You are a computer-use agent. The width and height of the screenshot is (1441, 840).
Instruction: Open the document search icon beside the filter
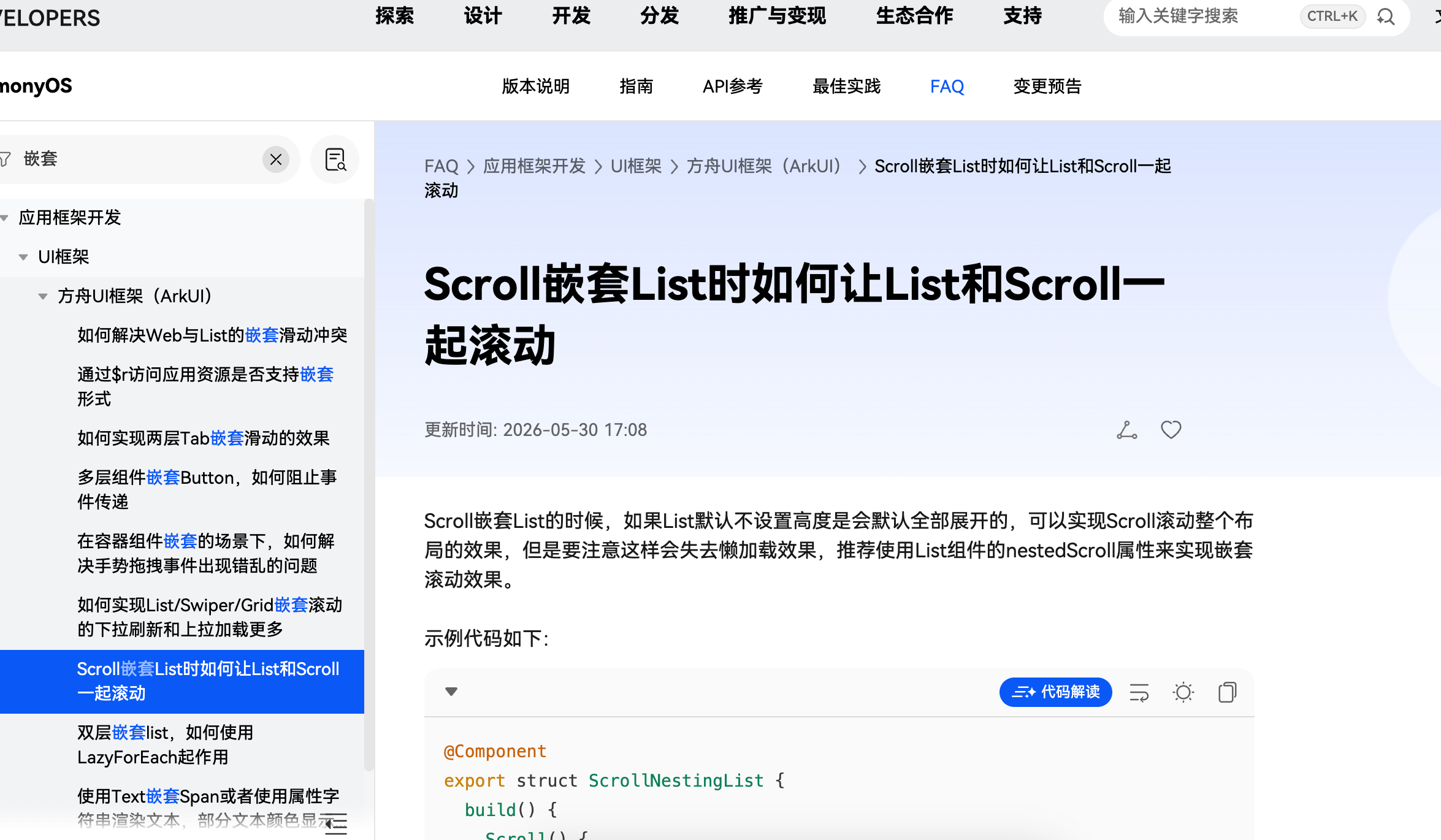point(335,159)
